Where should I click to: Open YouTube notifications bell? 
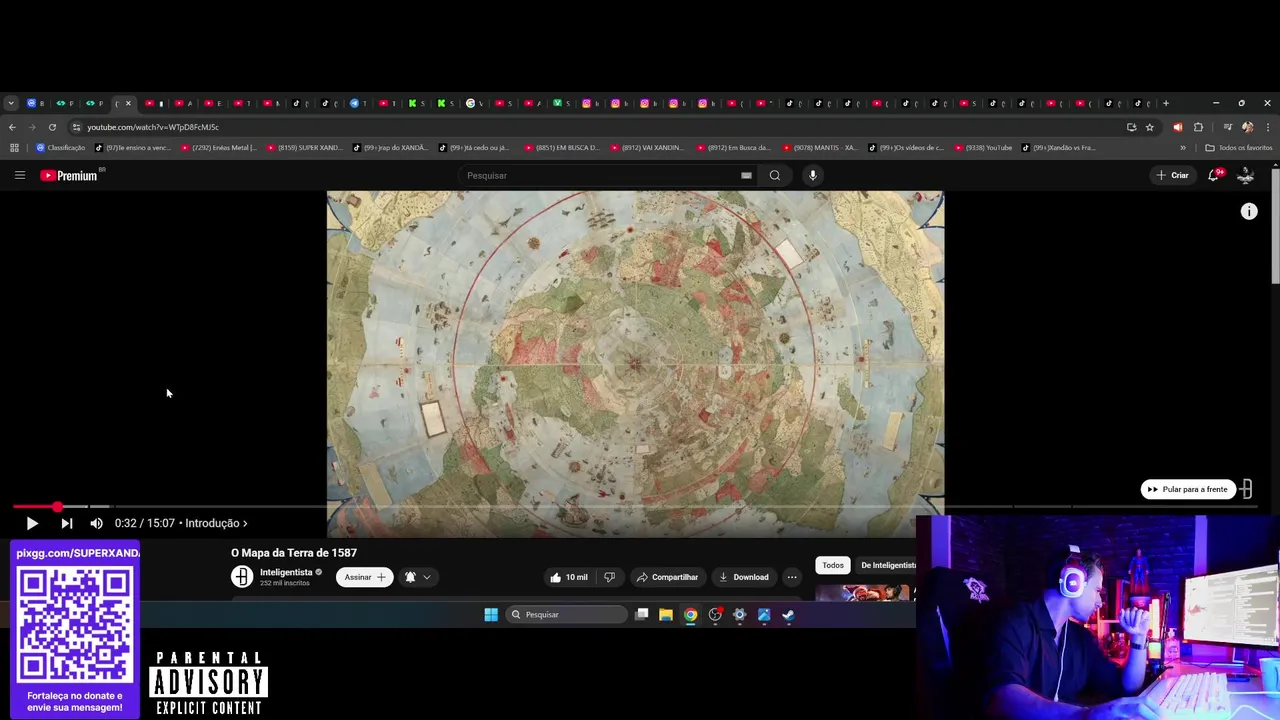[x=1214, y=175]
